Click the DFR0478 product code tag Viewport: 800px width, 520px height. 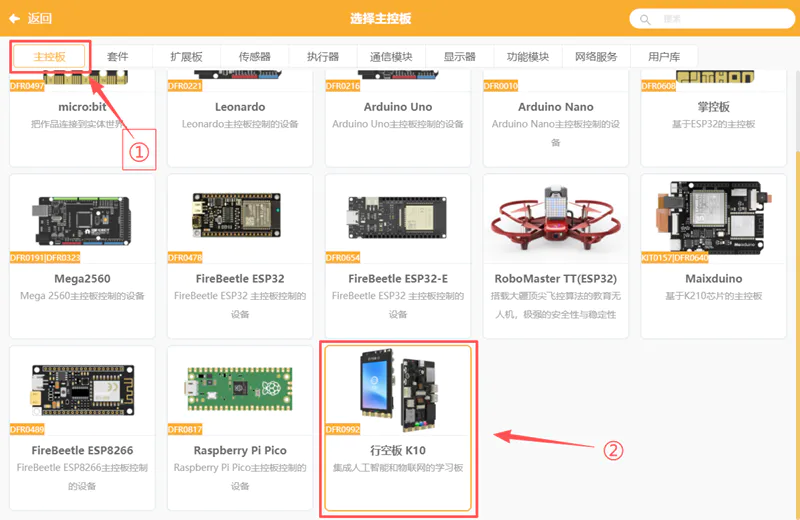tap(185, 258)
